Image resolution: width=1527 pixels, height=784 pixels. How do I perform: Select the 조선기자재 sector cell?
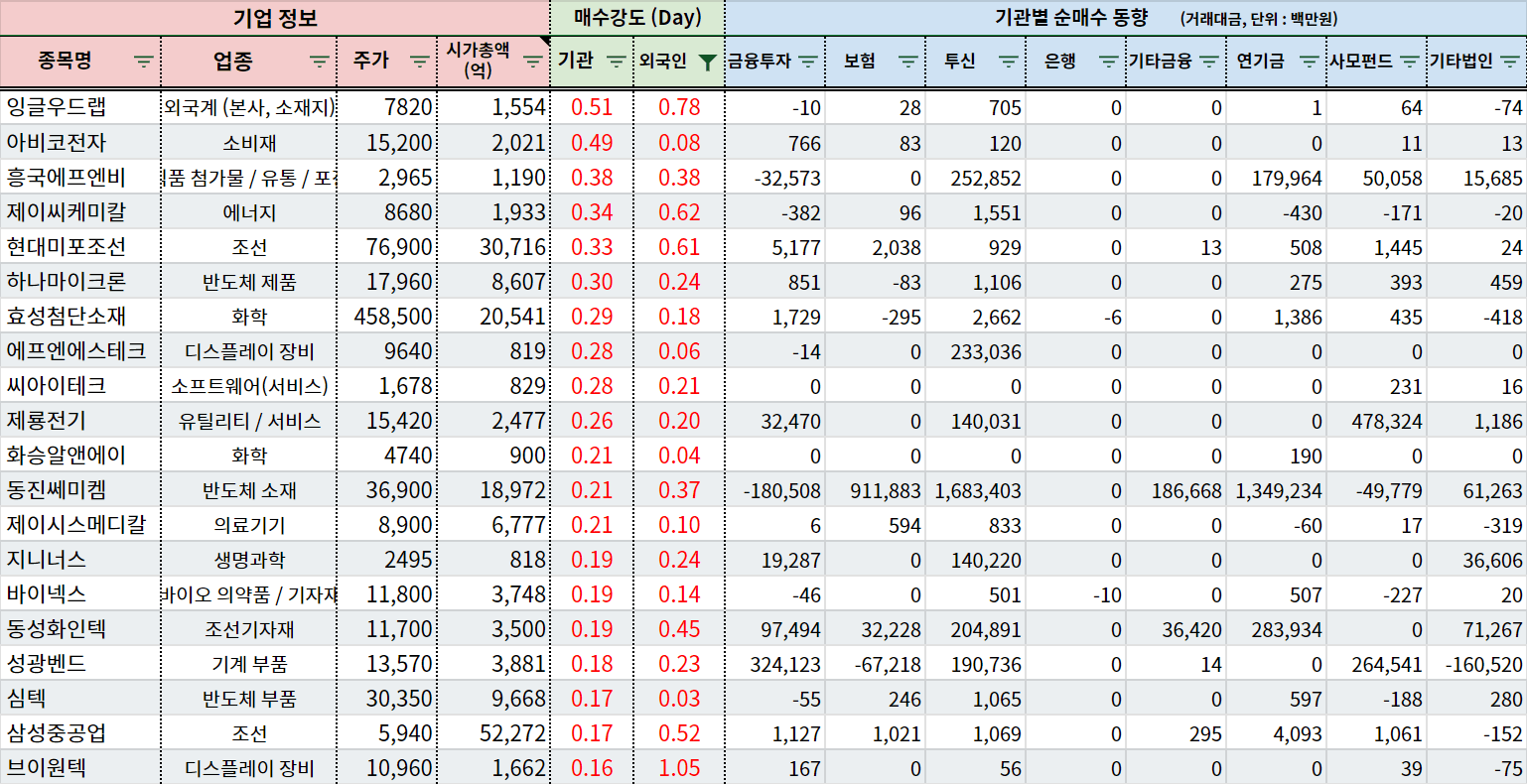pyautogui.click(x=249, y=628)
